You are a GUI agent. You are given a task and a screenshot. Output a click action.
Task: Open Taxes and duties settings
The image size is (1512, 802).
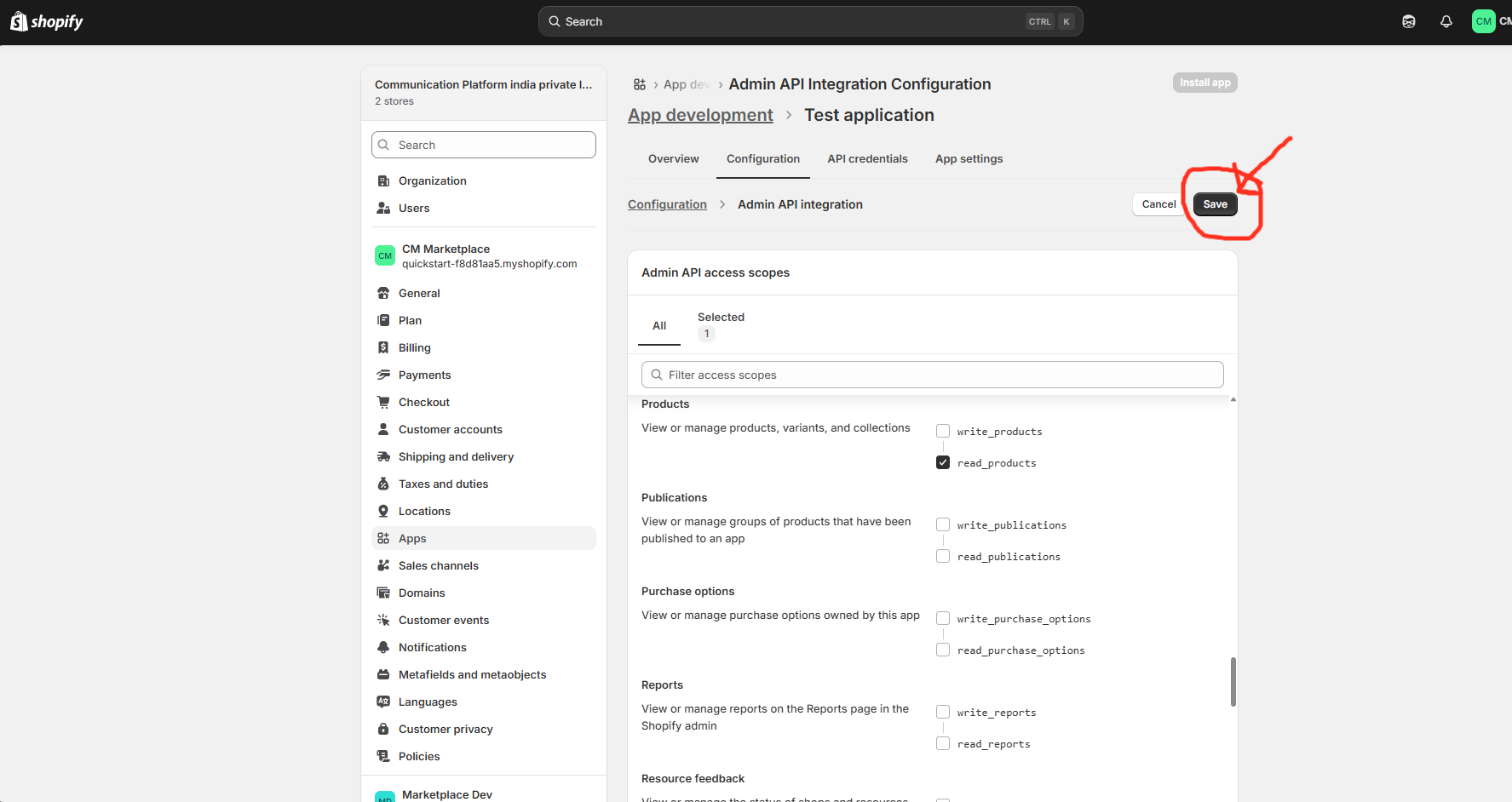tap(484, 484)
